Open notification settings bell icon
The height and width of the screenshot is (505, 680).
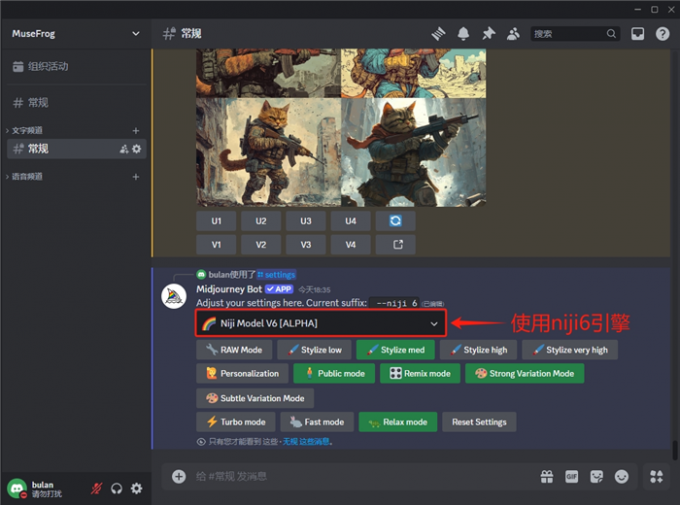tap(463, 33)
